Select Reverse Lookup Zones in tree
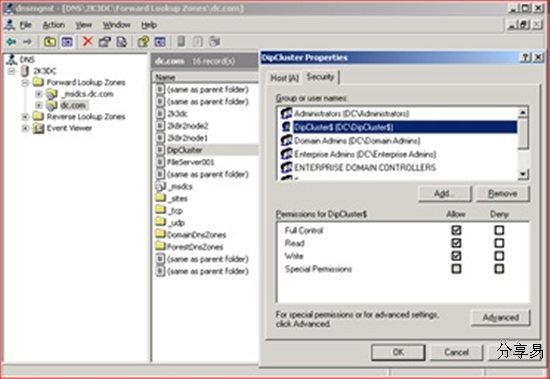The width and height of the screenshot is (550, 379). click(86, 117)
